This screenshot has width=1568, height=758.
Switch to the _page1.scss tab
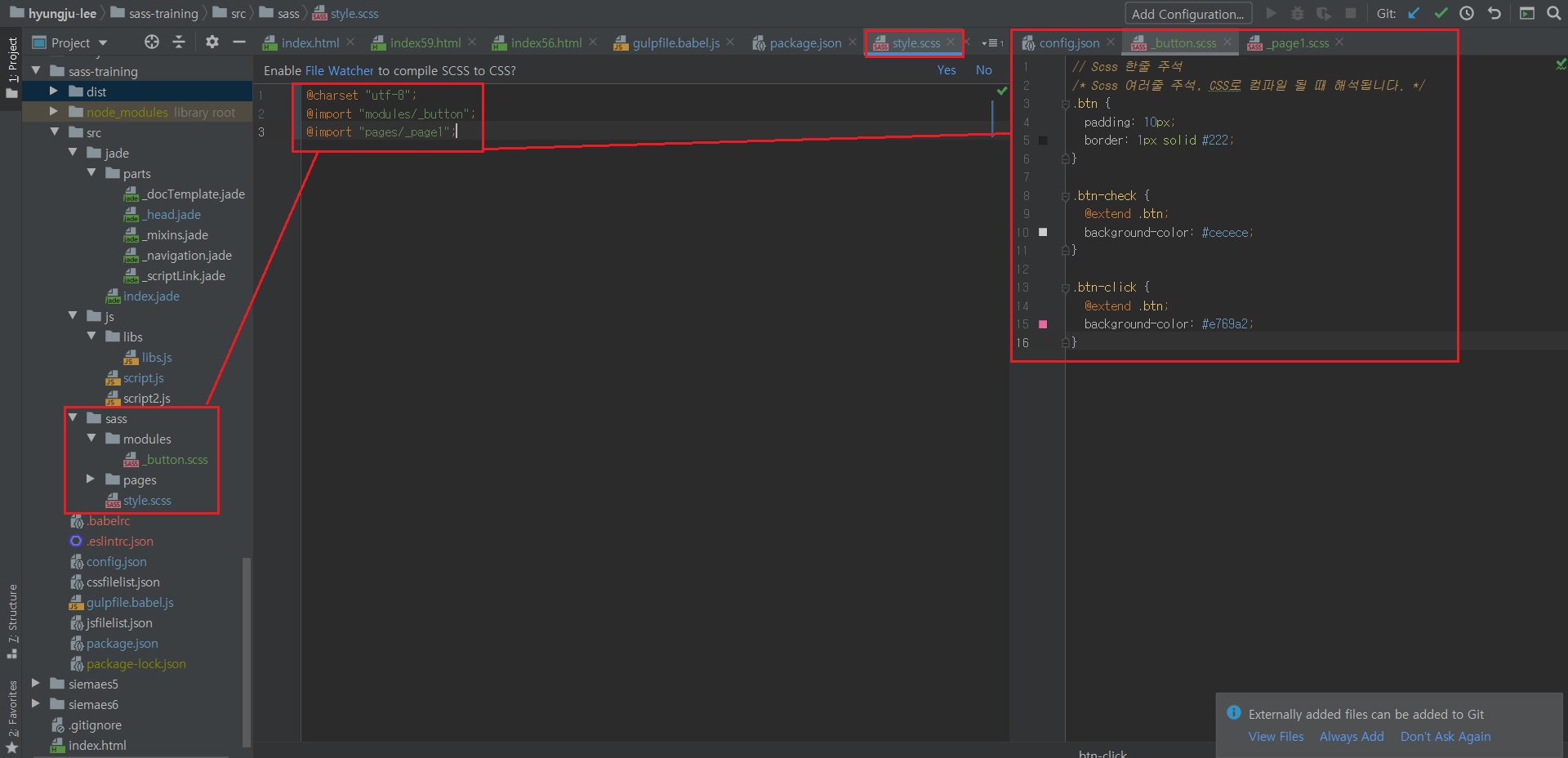click(x=1298, y=42)
